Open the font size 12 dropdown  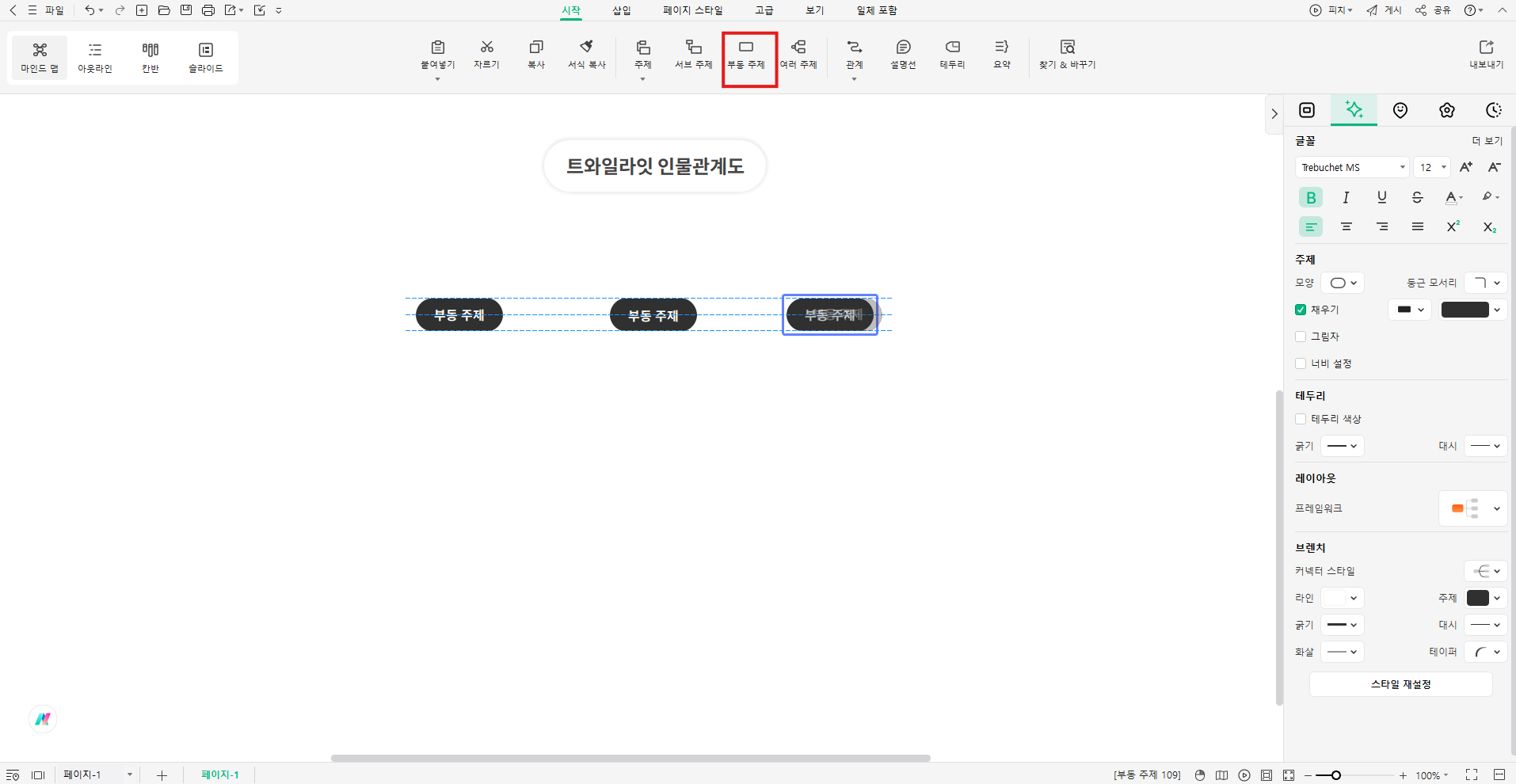pyautogui.click(x=1432, y=167)
